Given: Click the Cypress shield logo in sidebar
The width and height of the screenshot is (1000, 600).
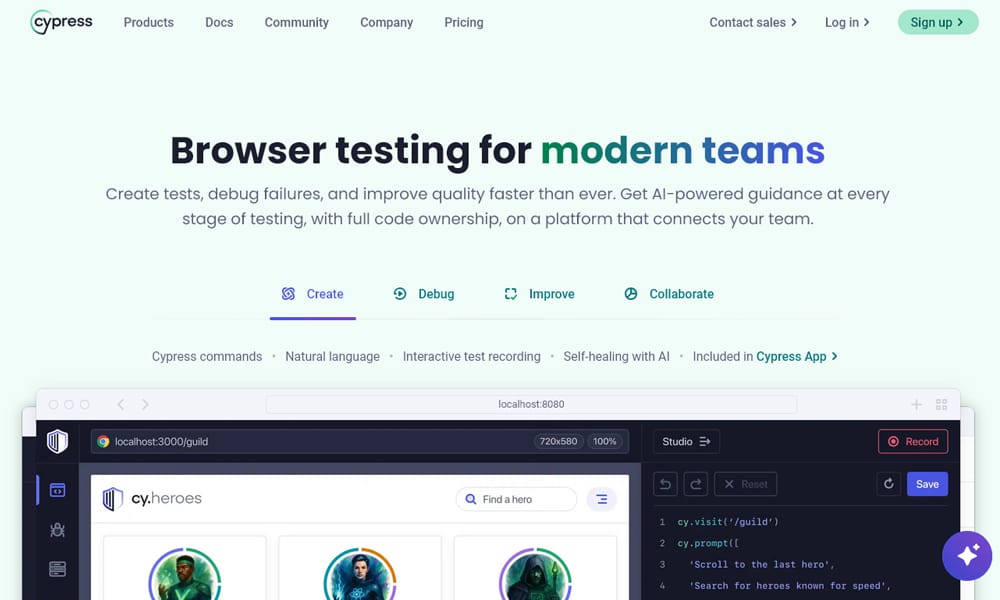Looking at the screenshot, I should [x=57, y=441].
